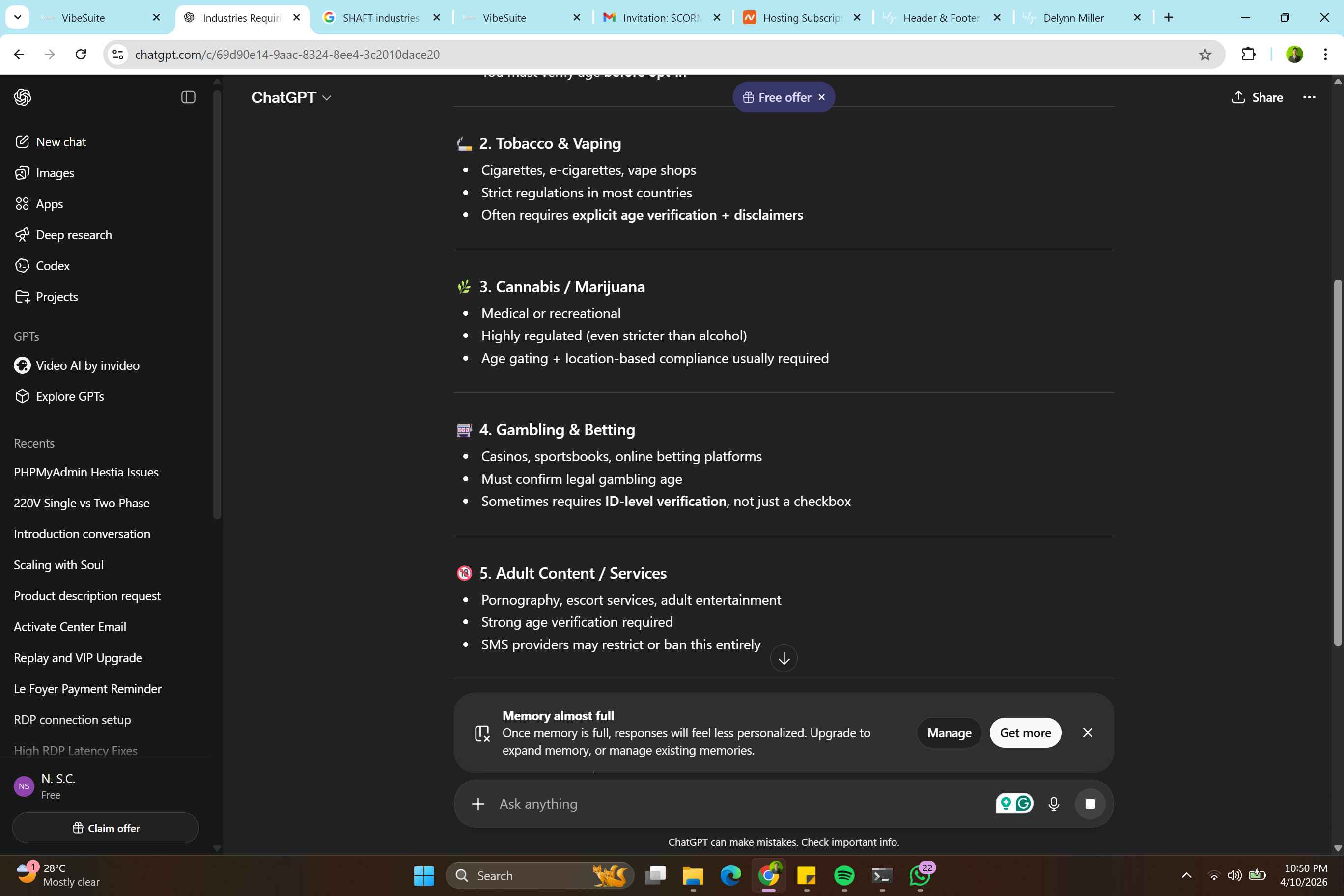Collapse the sidebar with the panel icon
The image size is (1344, 896).
pos(188,97)
